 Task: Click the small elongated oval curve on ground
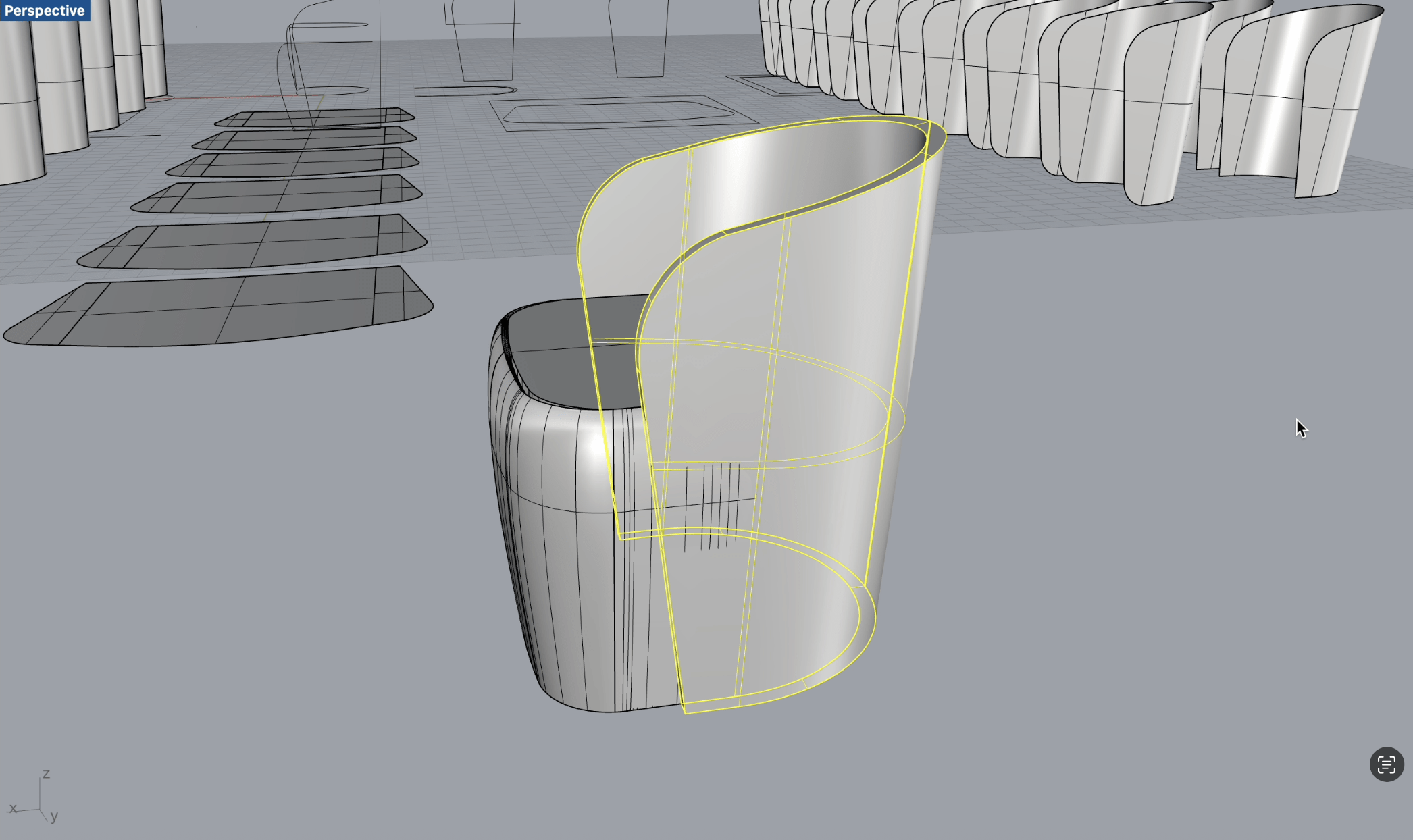pos(466,90)
